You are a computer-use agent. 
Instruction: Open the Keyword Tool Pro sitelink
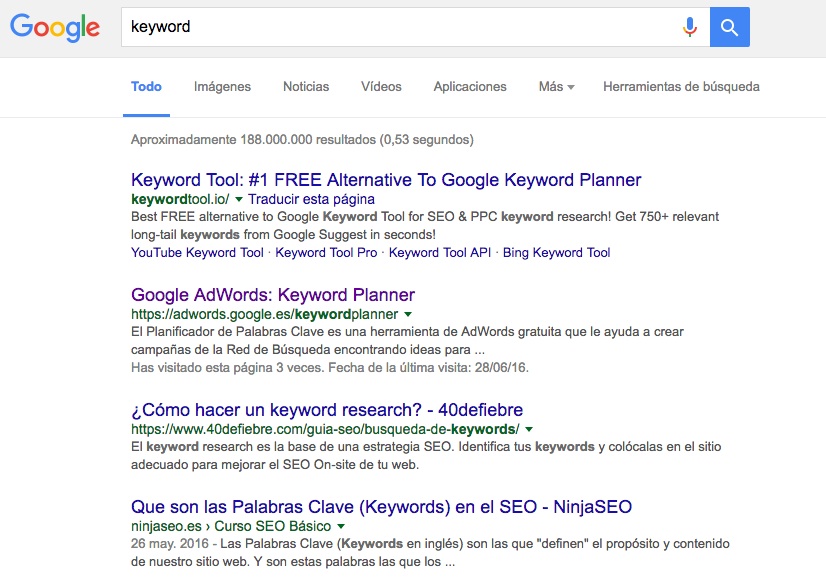click(326, 252)
